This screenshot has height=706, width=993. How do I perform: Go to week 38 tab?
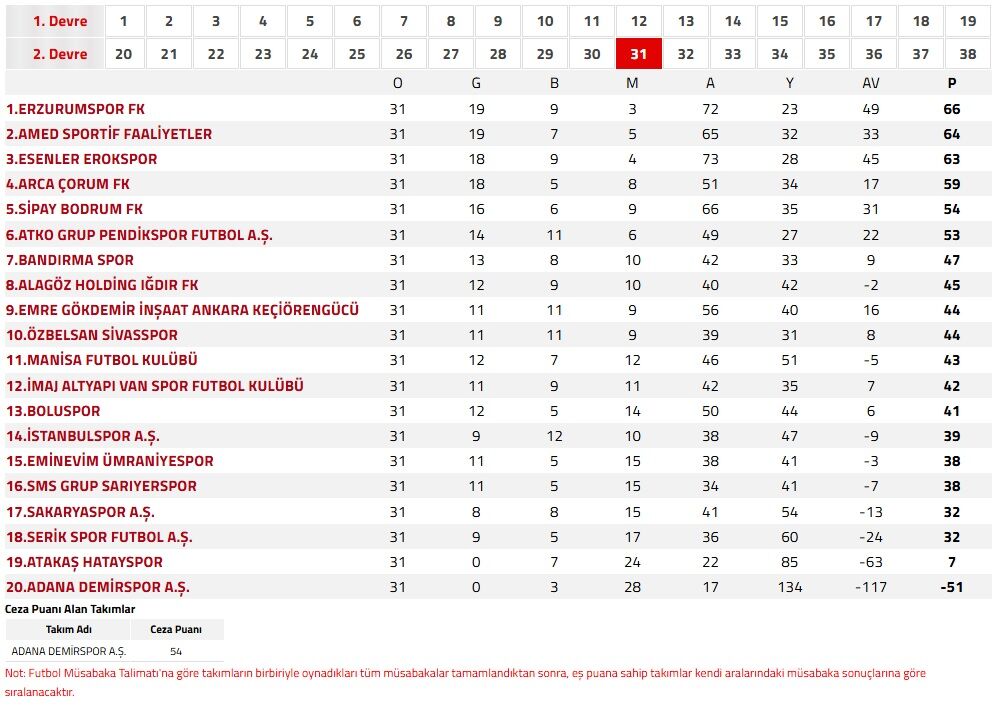(x=968, y=54)
